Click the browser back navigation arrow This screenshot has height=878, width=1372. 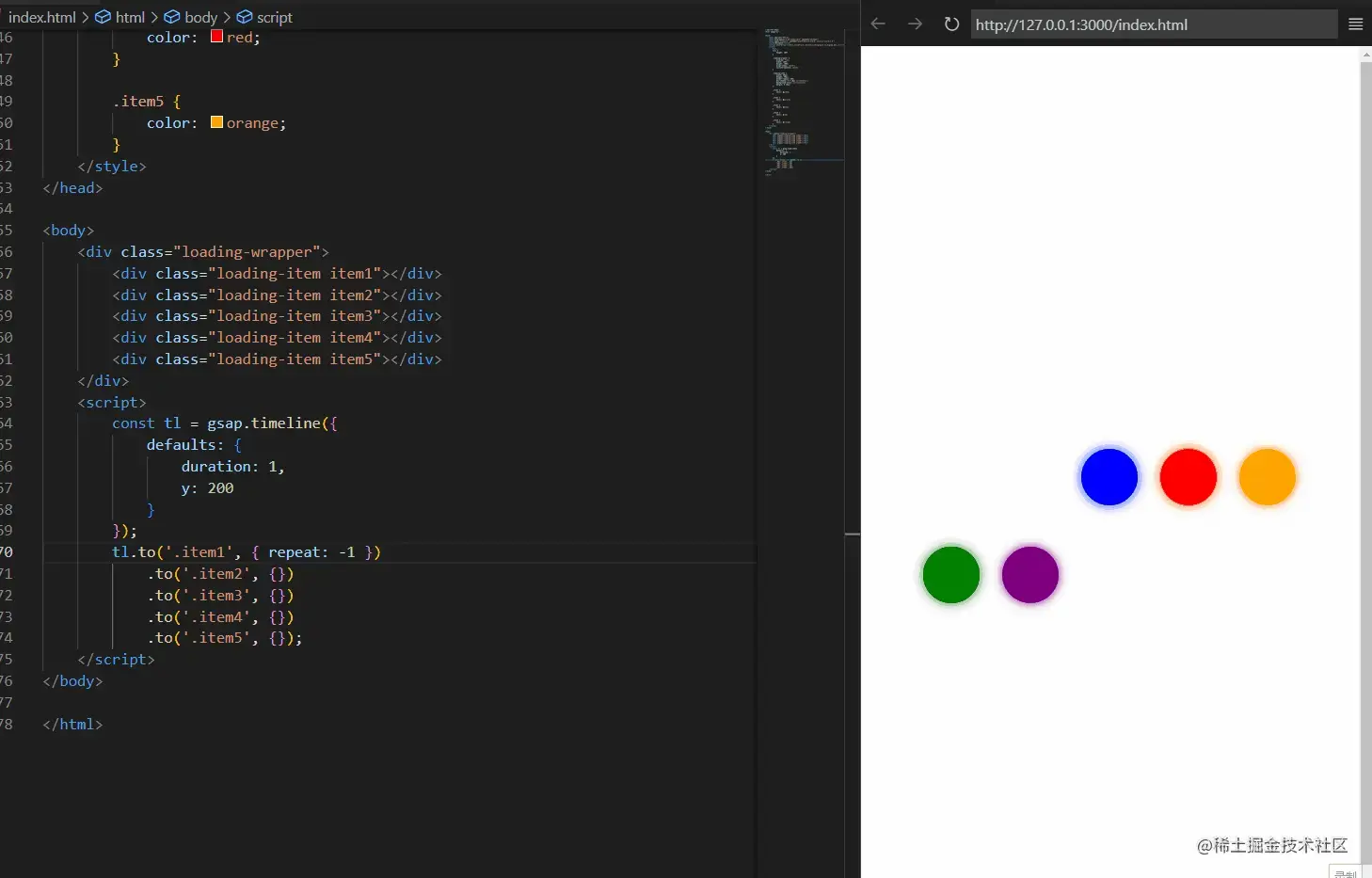pyautogui.click(x=877, y=24)
